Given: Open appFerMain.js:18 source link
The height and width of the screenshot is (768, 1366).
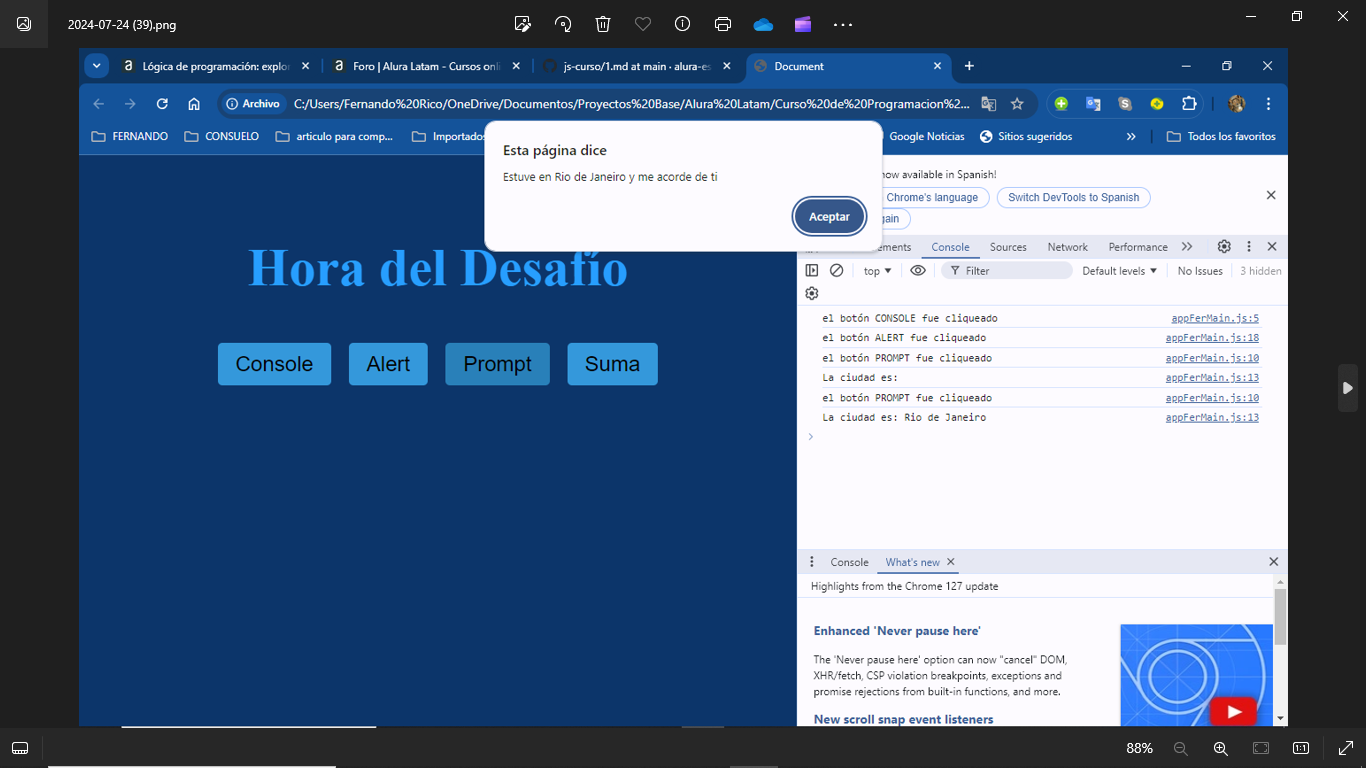Looking at the screenshot, I should [x=1212, y=338].
